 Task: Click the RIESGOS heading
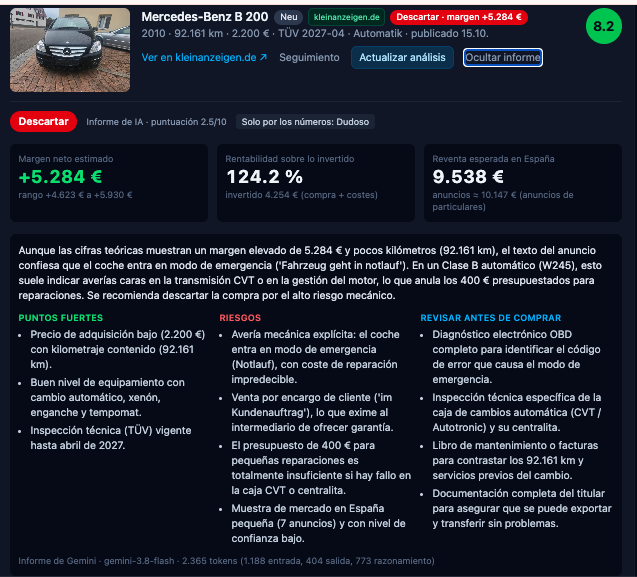click(x=240, y=318)
